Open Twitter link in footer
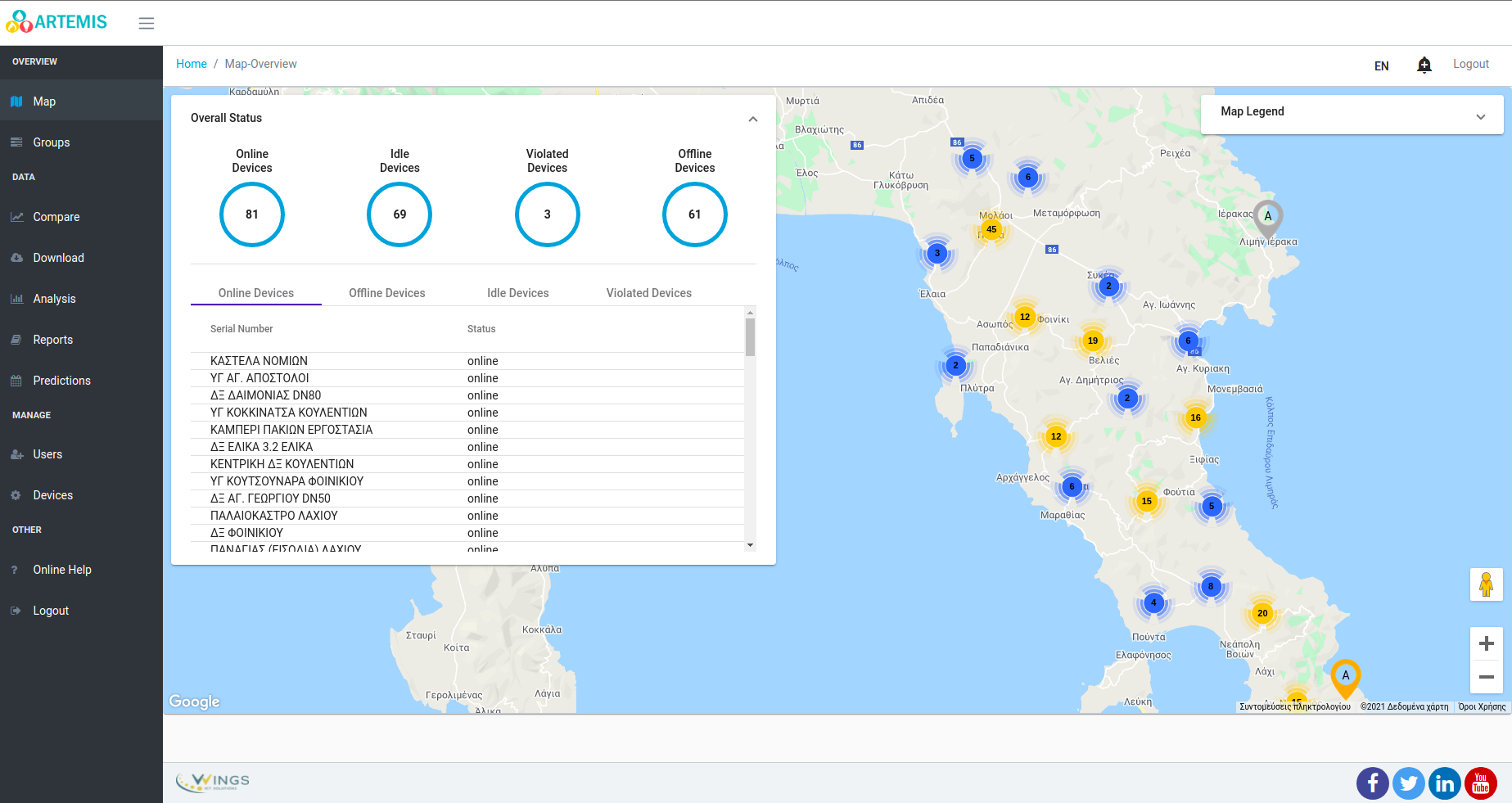The height and width of the screenshot is (803, 1512). tap(1408, 783)
